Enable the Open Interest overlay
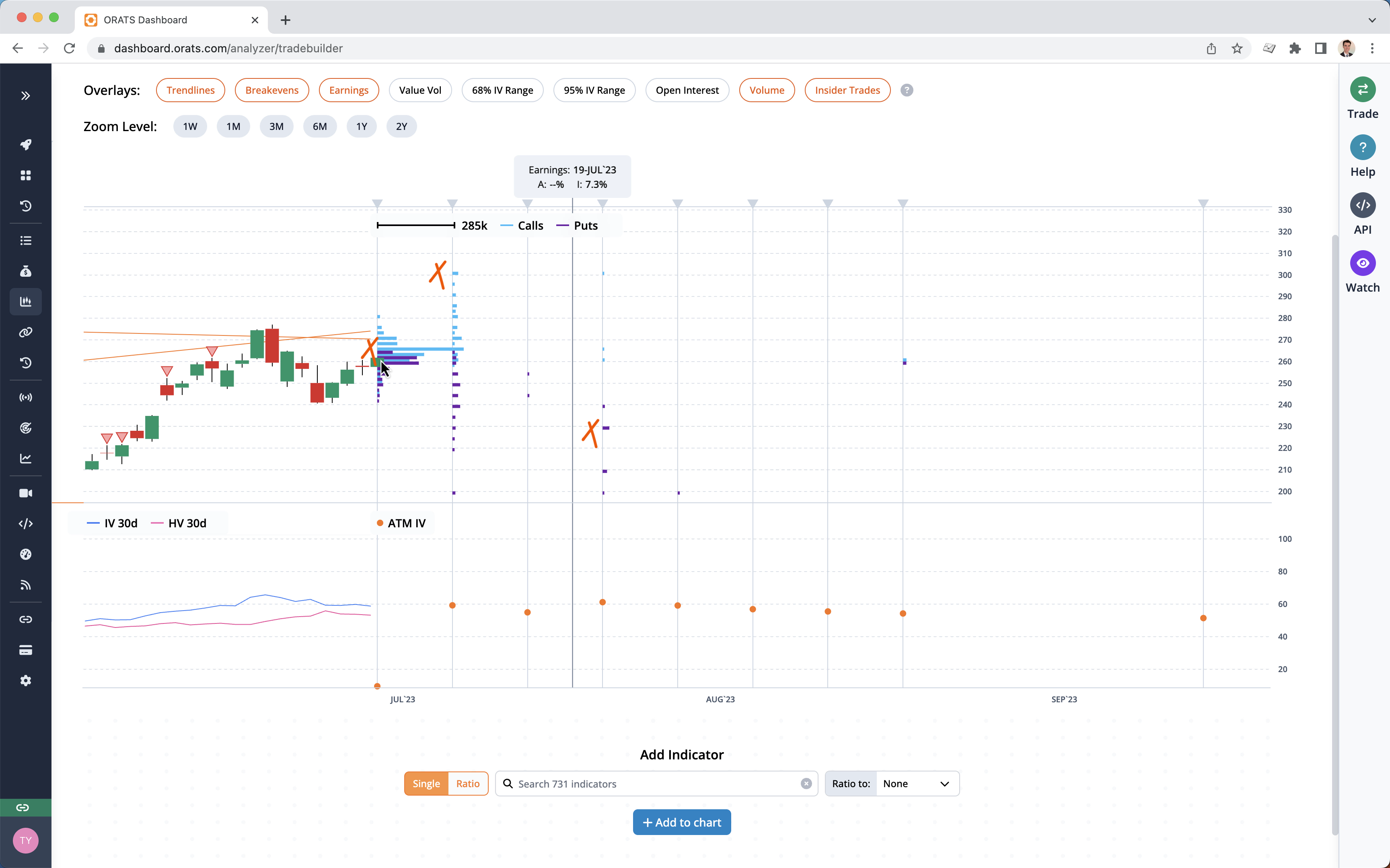Image resolution: width=1390 pixels, height=868 pixels. click(x=687, y=90)
